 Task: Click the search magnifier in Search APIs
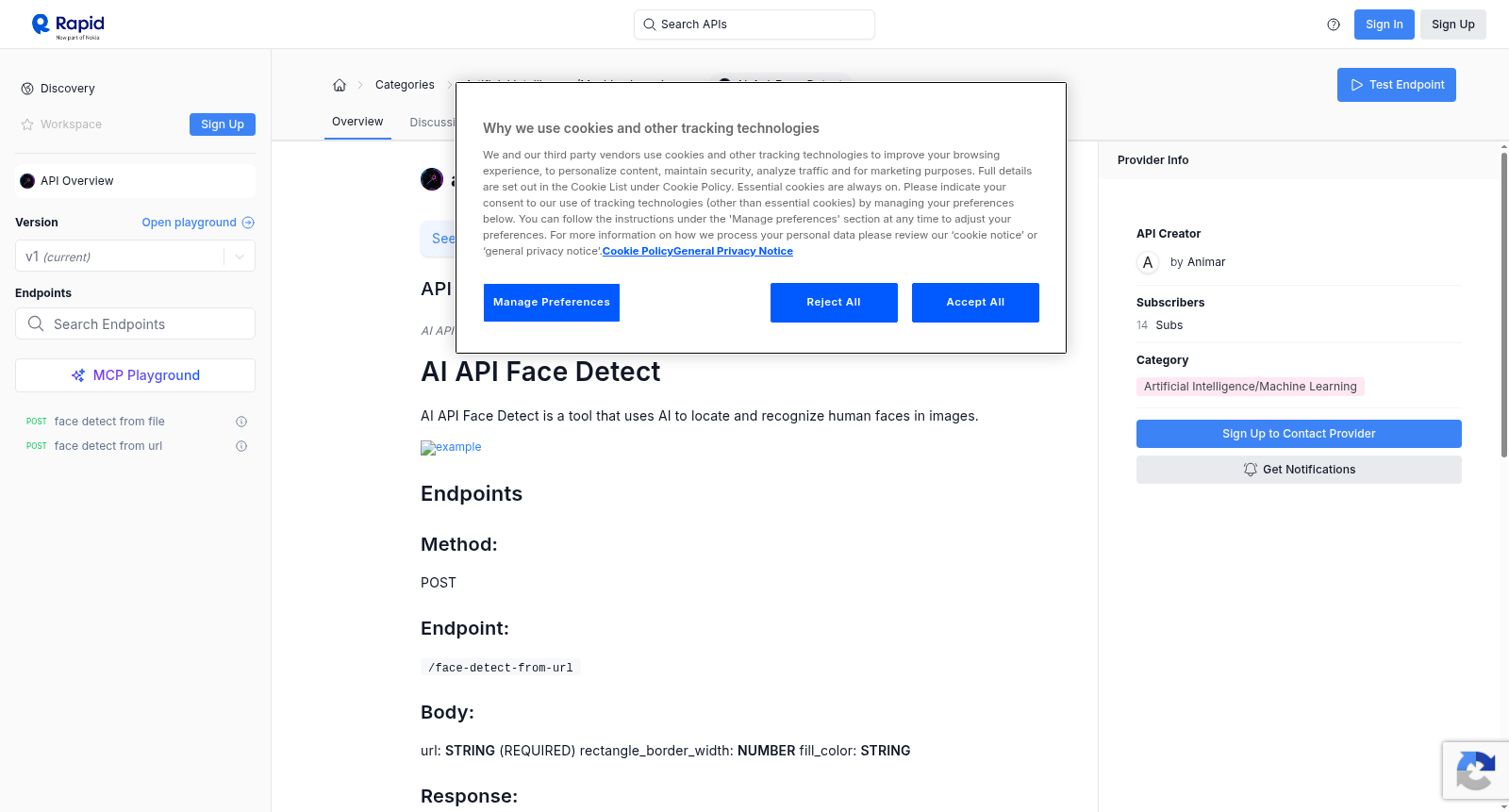(650, 25)
